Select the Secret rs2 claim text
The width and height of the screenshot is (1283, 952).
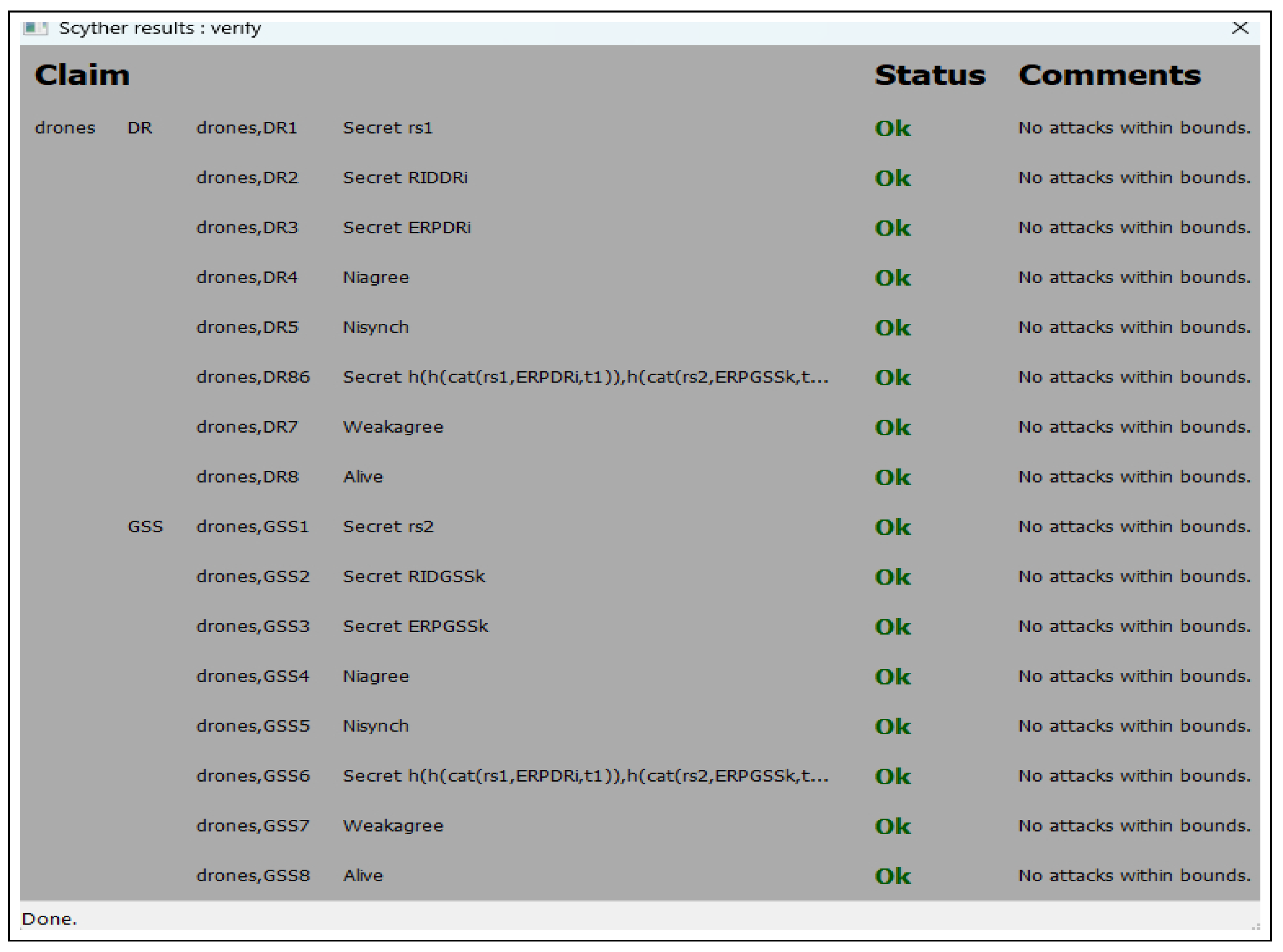click(388, 527)
